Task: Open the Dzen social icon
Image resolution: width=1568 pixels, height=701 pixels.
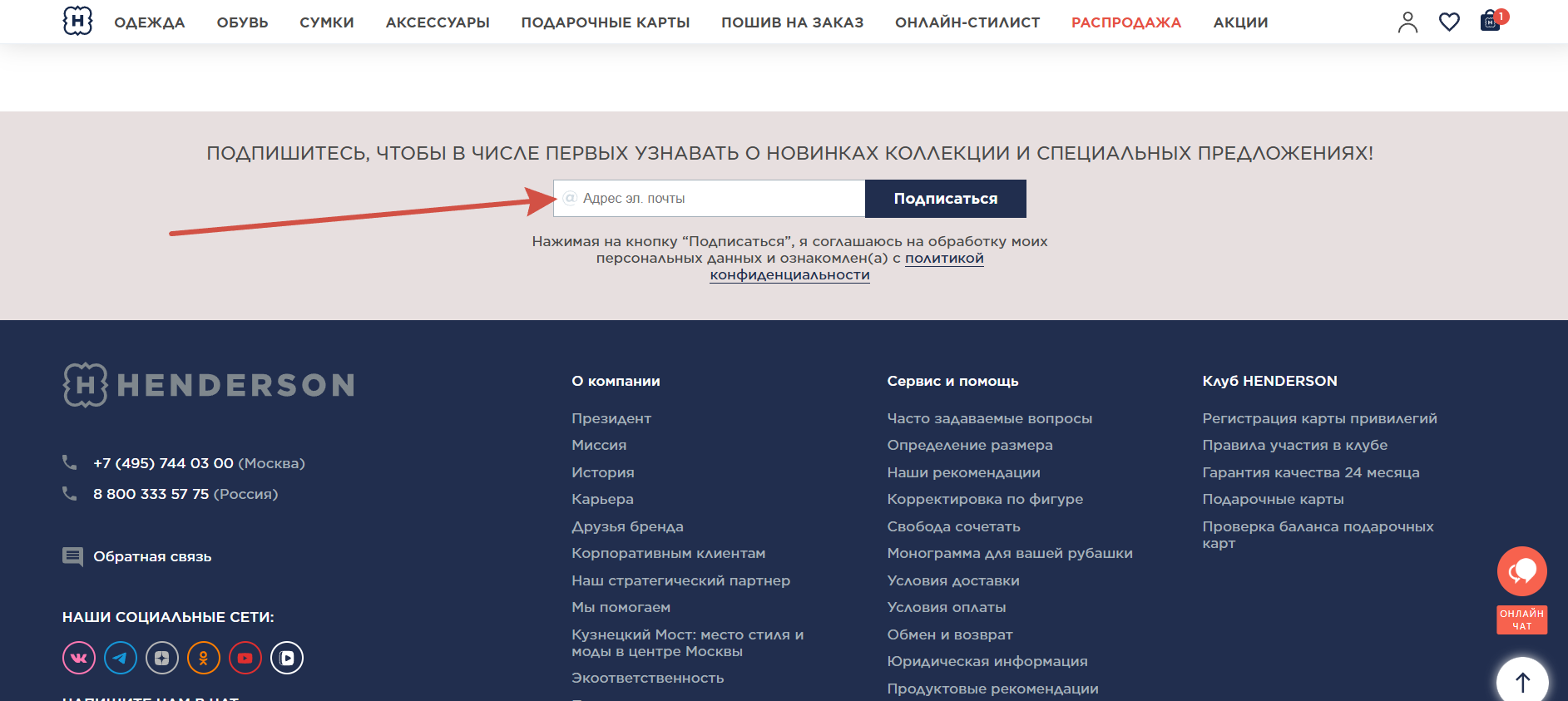Action: 162,658
